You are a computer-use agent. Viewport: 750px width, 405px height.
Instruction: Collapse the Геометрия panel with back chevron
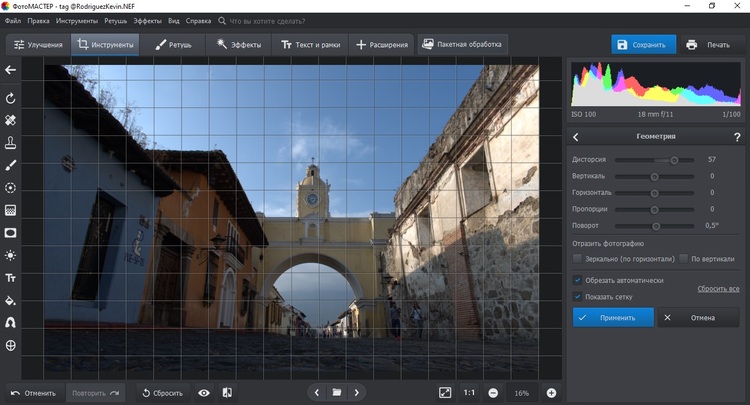tap(577, 137)
